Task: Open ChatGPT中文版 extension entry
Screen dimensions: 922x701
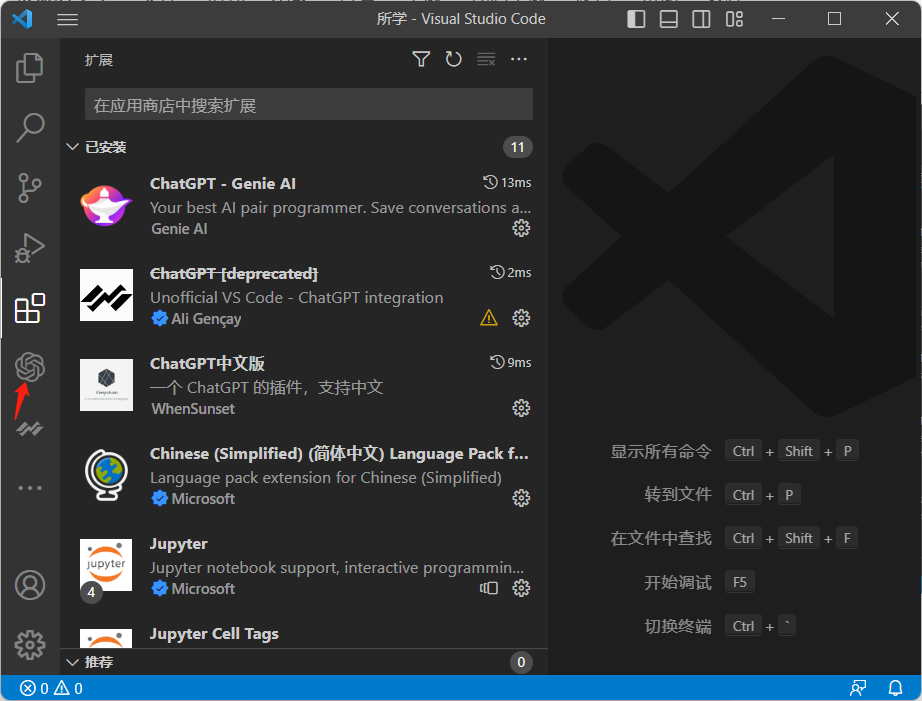Action: tap(304, 386)
